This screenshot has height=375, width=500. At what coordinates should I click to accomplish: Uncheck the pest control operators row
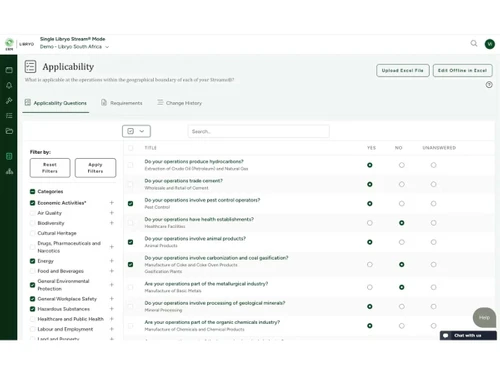130,203
